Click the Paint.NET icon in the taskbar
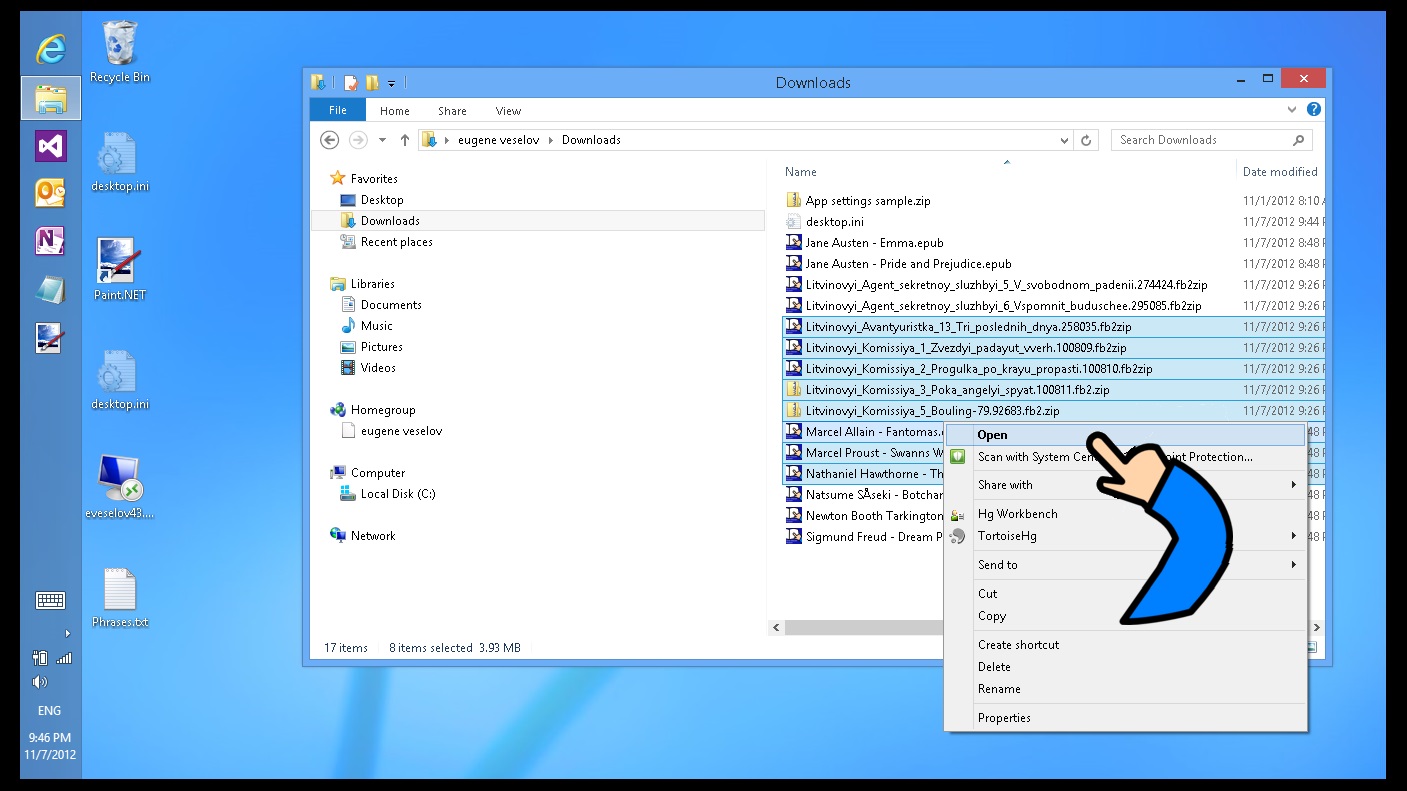The width and height of the screenshot is (1407, 791). [50, 338]
